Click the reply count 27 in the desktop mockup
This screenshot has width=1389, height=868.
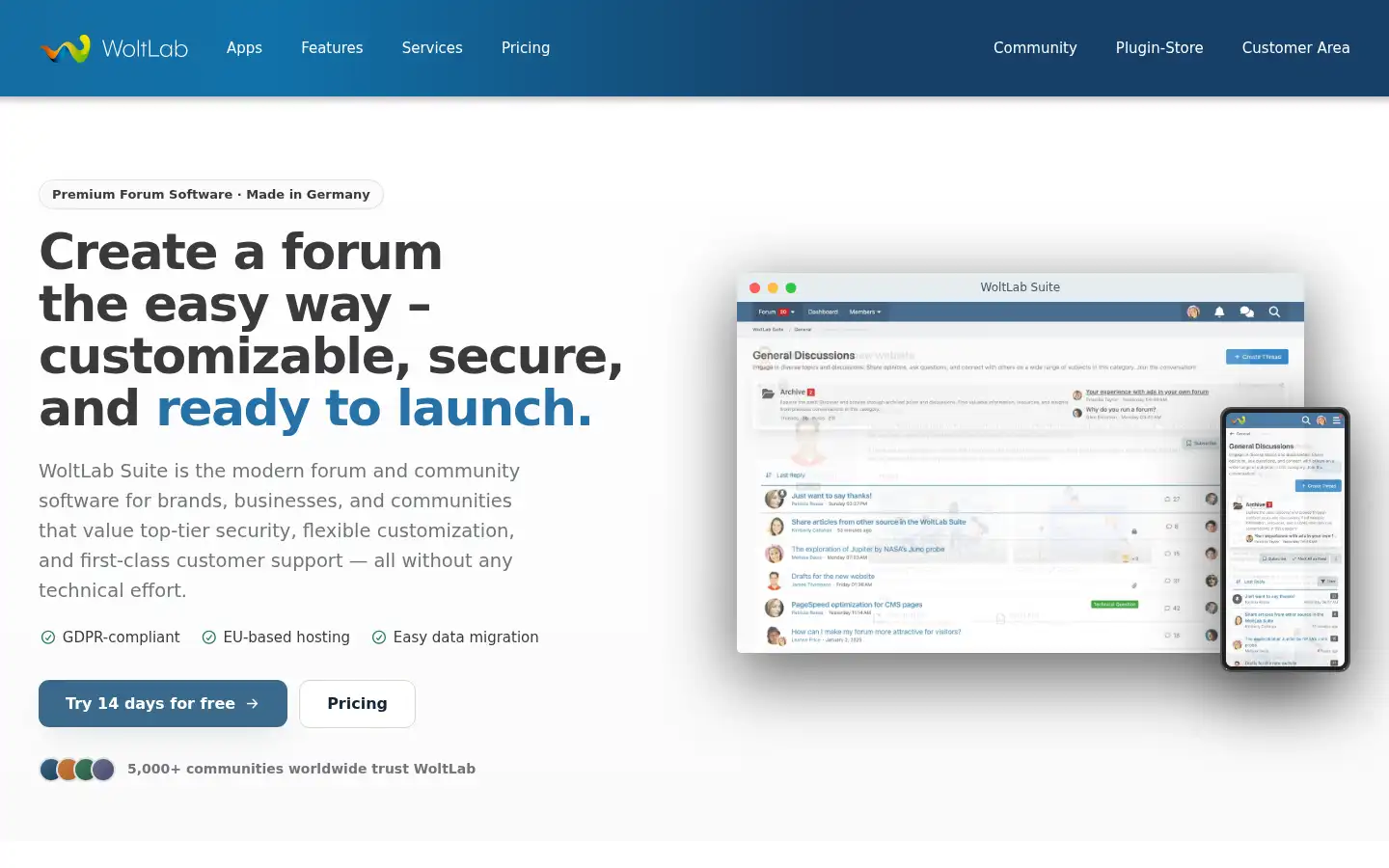coord(1172,499)
